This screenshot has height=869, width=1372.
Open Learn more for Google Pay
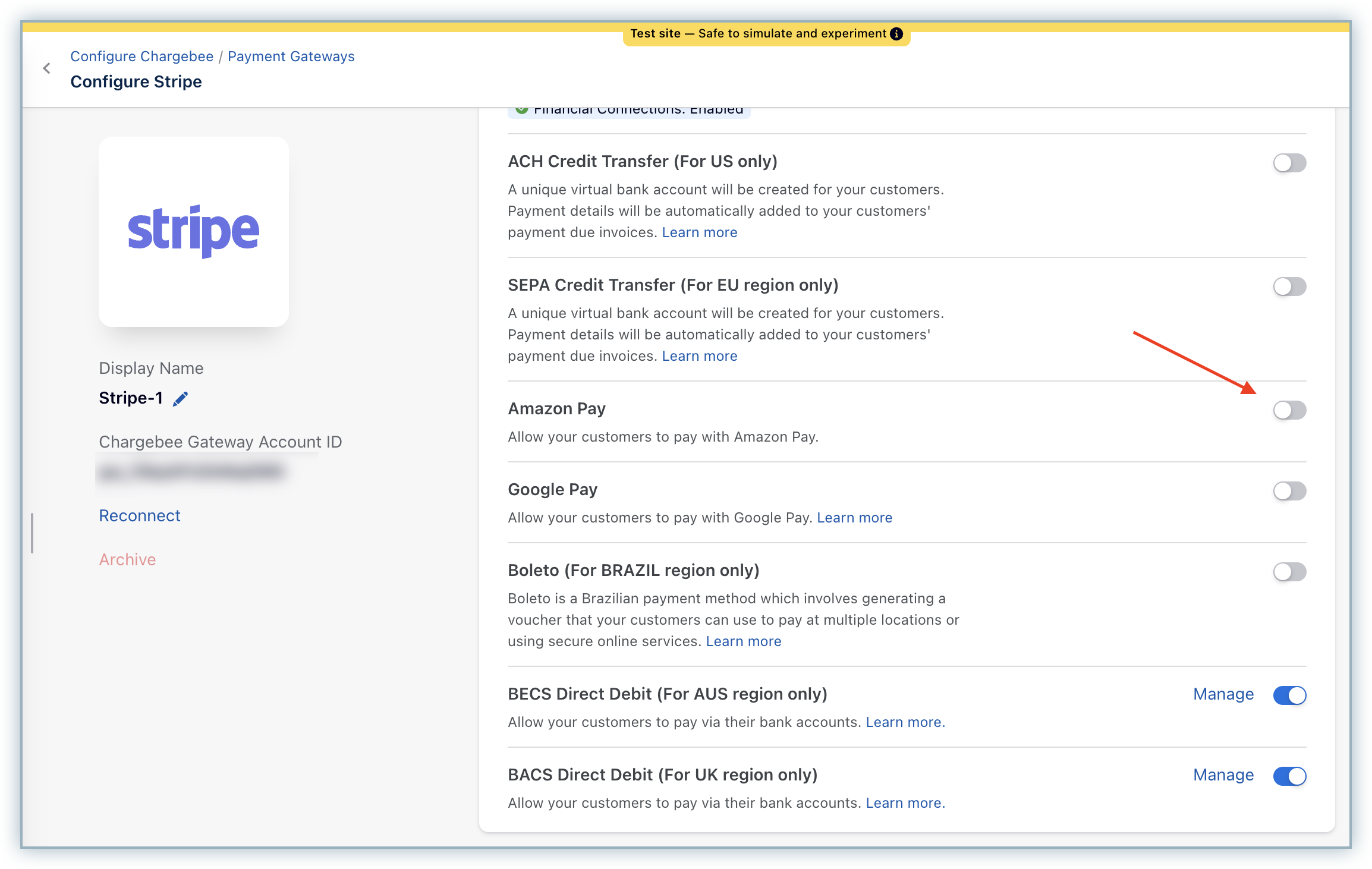(854, 518)
